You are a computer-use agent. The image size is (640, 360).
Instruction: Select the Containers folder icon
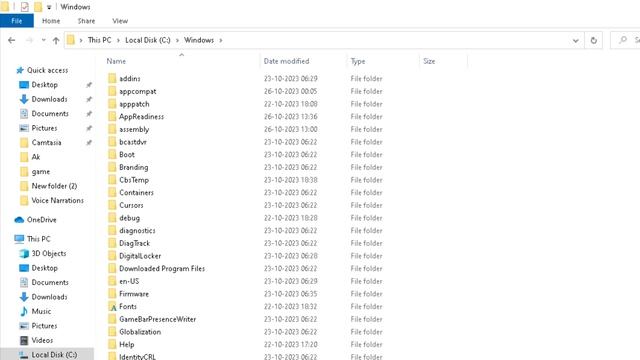(x=112, y=192)
